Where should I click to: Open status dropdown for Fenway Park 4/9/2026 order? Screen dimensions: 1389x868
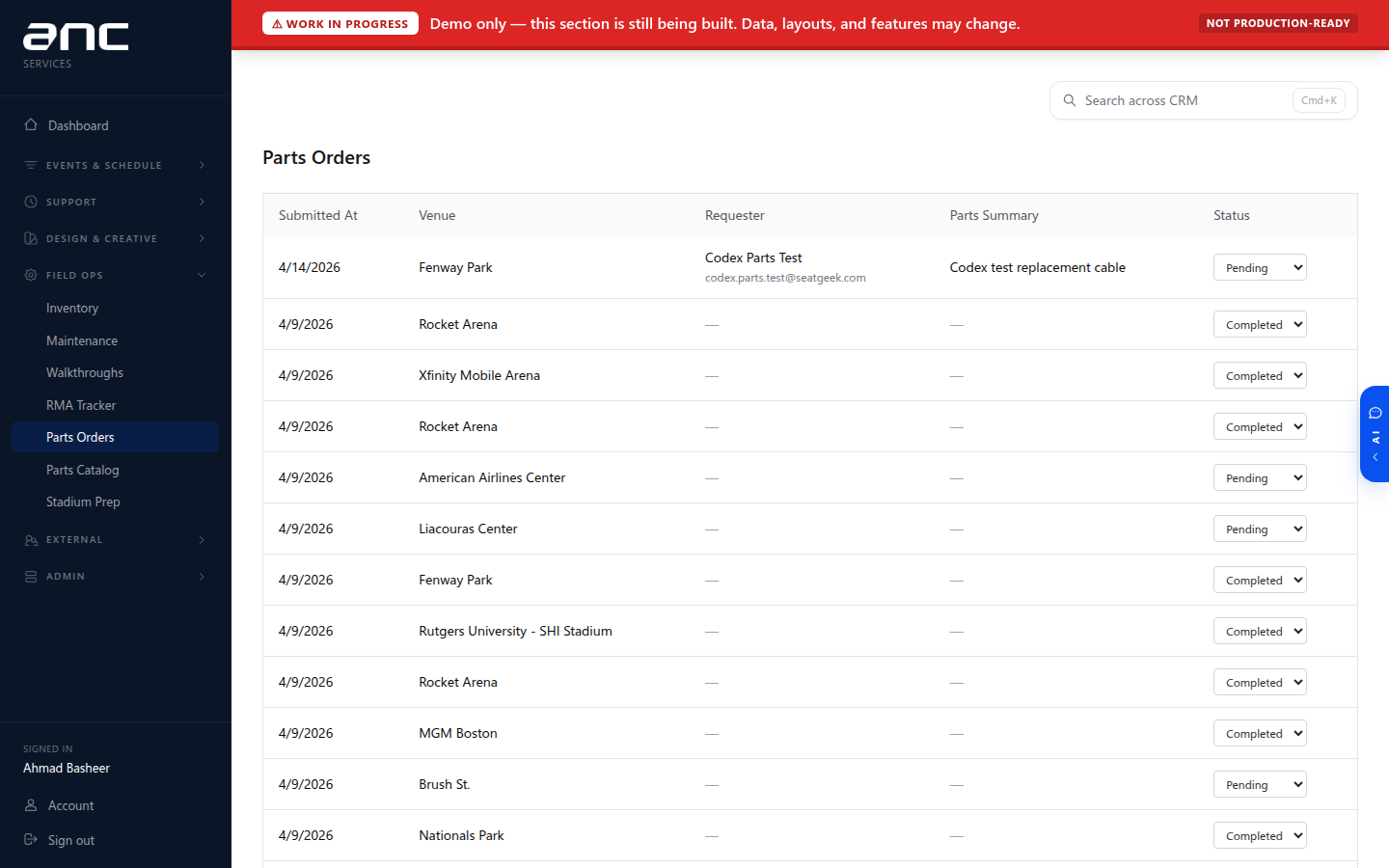[x=1260, y=580]
